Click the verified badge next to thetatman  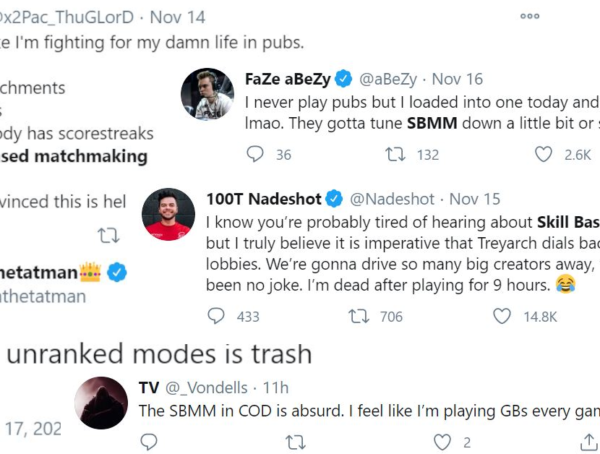point(117,270)
